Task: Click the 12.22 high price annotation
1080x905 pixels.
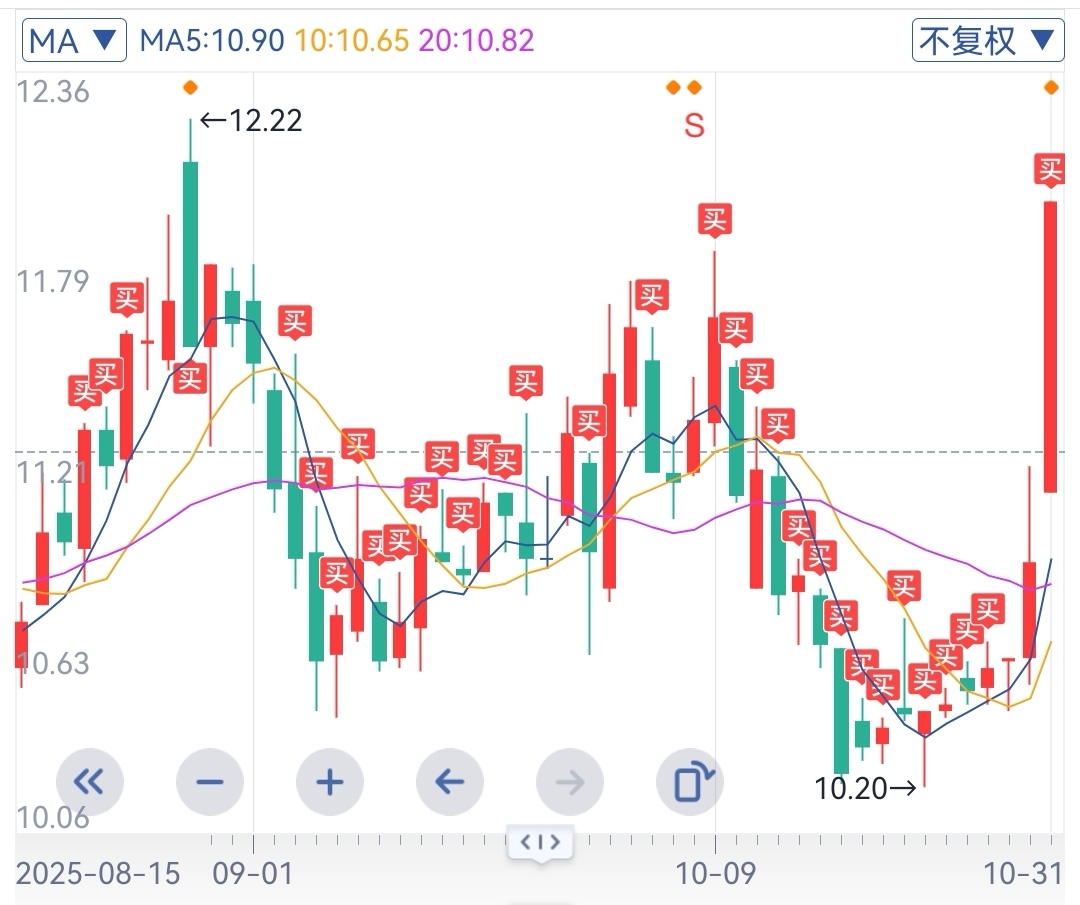Action: click(x=251, y=121)
